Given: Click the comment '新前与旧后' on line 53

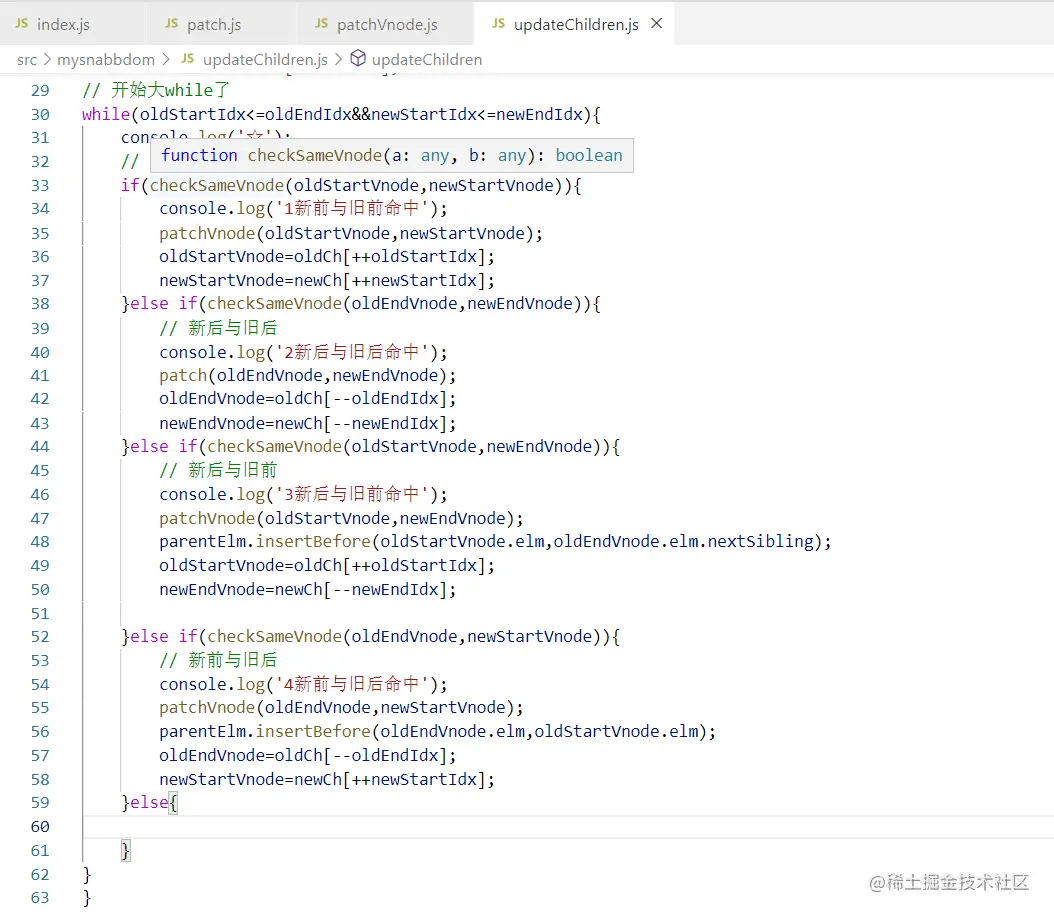Looking at the screenshot, I should pyautogui.click(x=218, y=660).
